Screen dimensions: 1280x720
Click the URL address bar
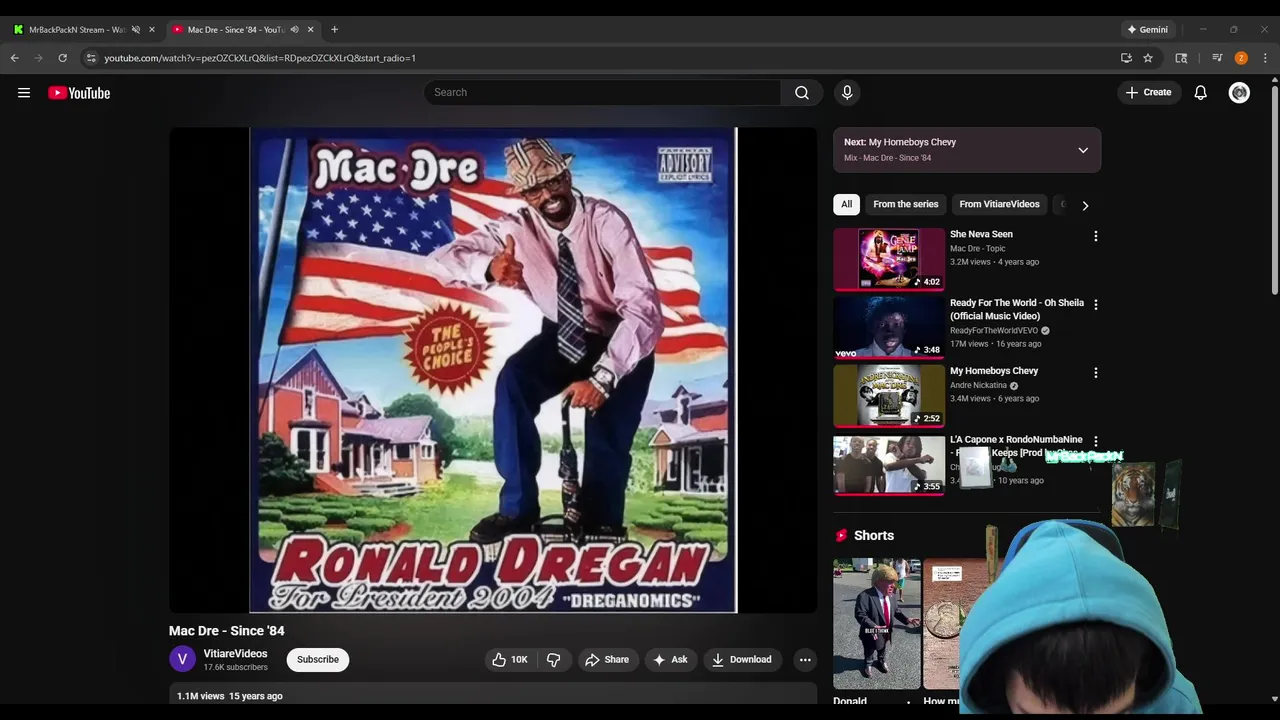pyautogui.click(x=600, y=58)
